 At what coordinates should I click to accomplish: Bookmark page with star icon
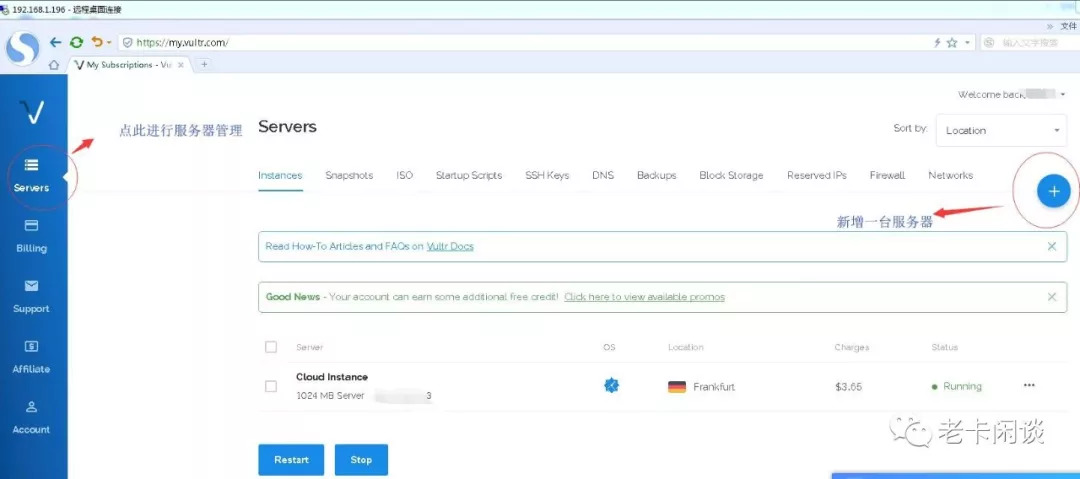click(x=952, y=43)
